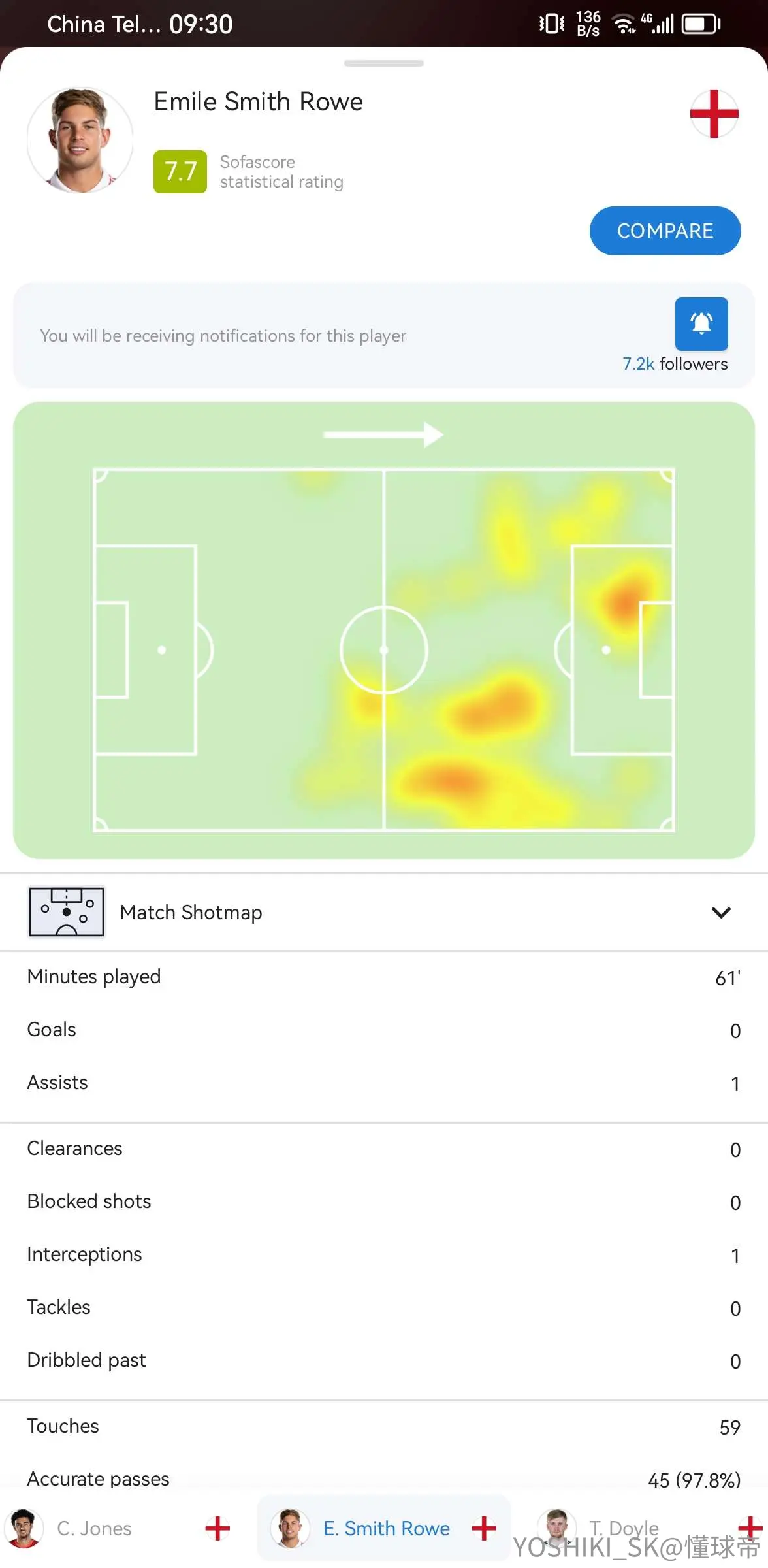The image size is (768, 1568).
Task: Tap the T. Doyle avatar thumbnail
Action: coord(556,1528)
